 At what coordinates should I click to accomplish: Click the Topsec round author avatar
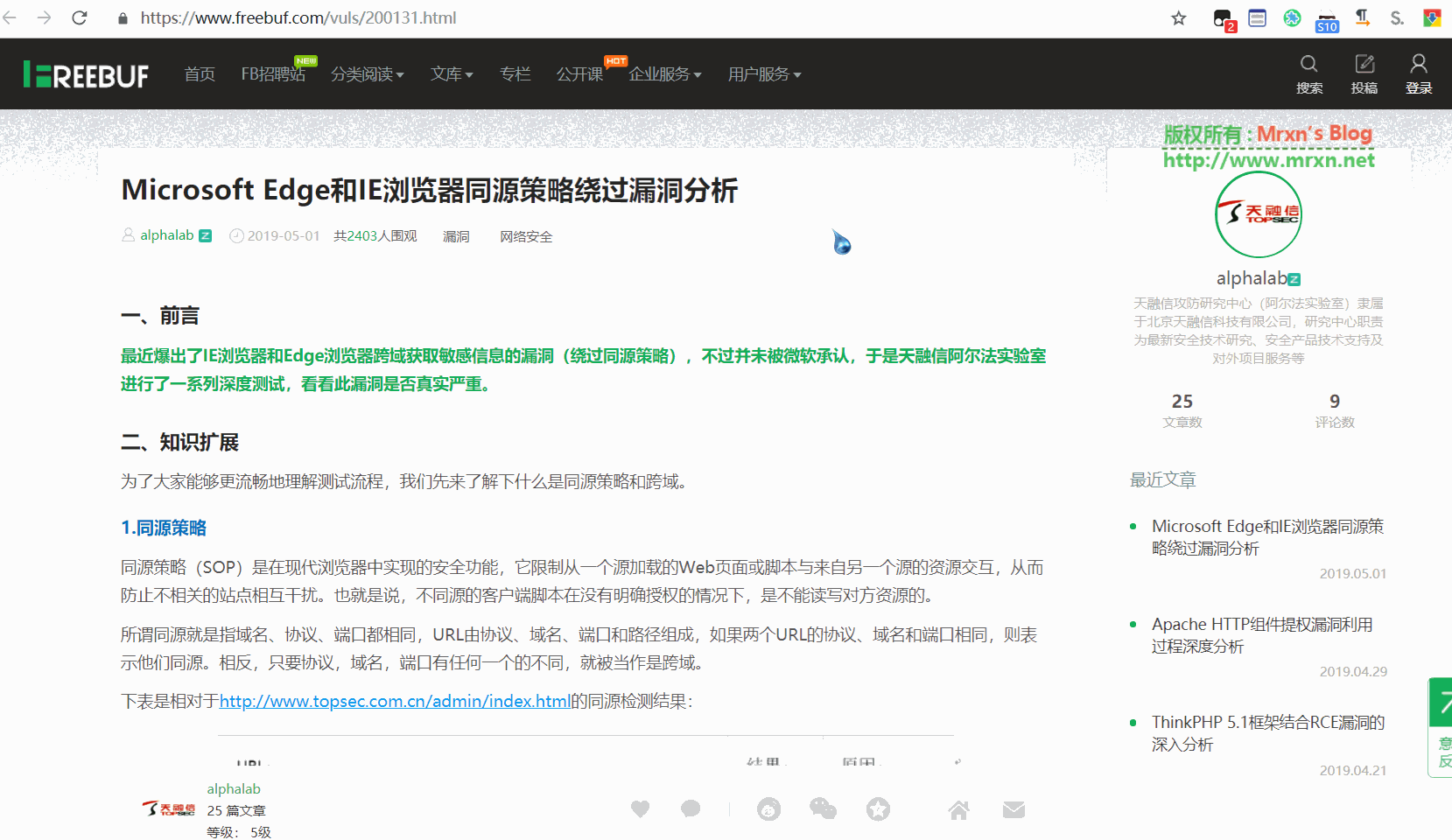click(1259, 214)
